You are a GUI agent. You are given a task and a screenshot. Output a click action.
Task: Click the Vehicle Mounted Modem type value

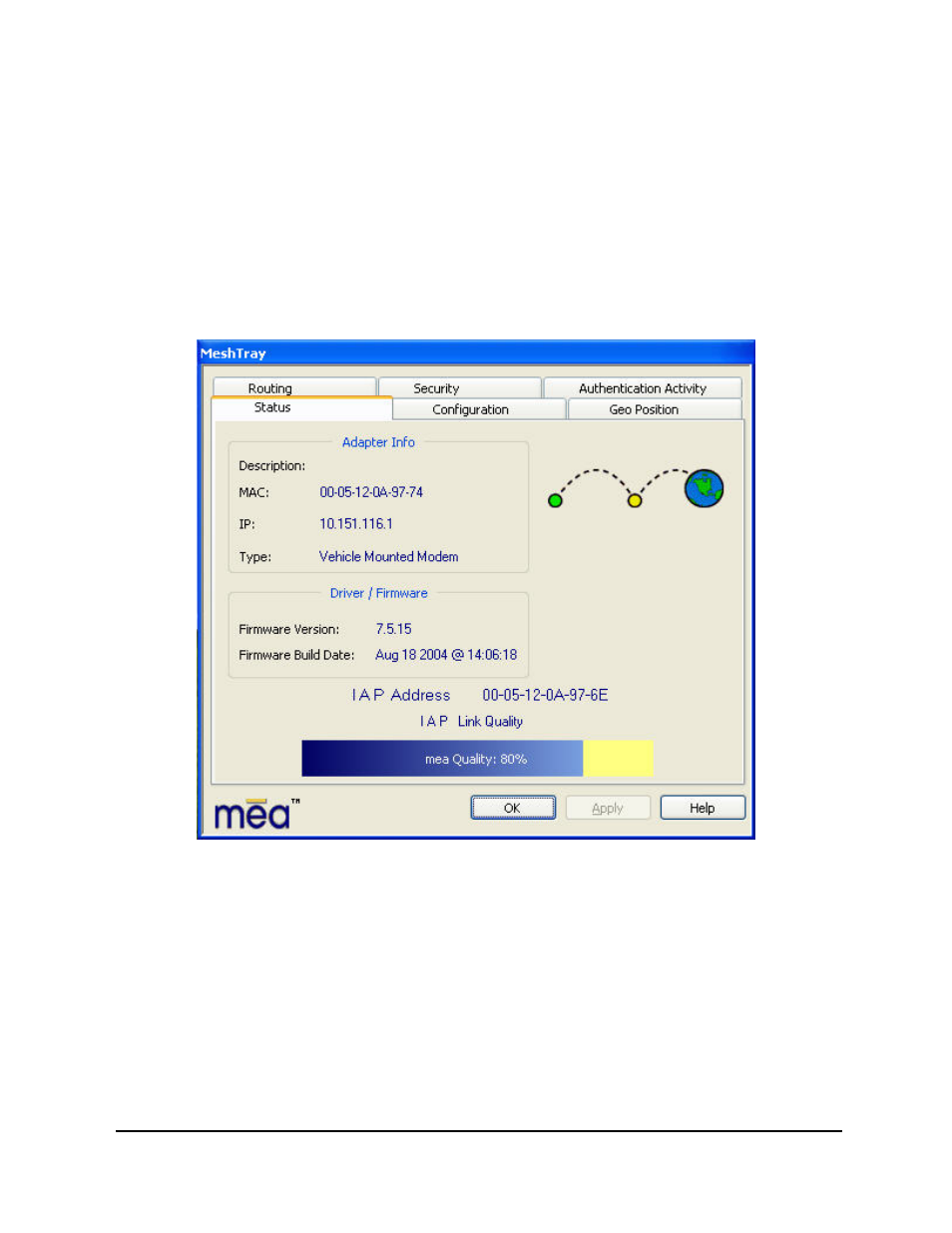pyautogui.click(x=389, y=557)
